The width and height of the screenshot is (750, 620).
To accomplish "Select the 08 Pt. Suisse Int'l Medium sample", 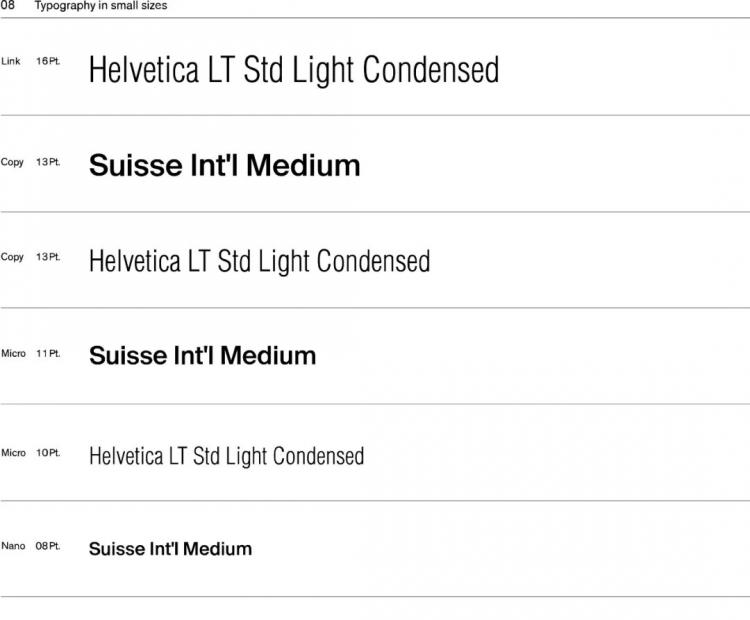I will (x=170, y=549).
